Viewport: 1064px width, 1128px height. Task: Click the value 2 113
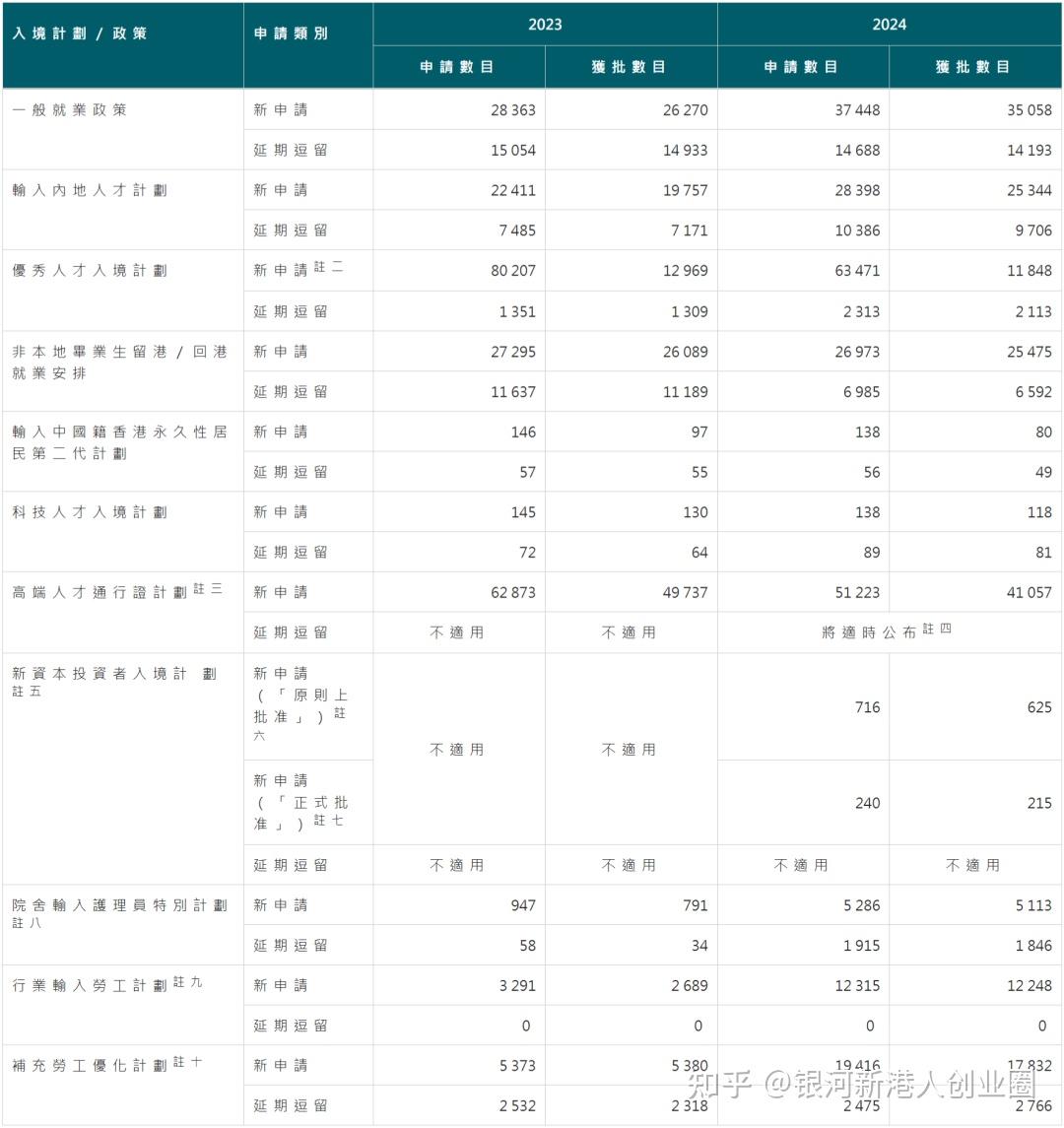point(1033,312)
